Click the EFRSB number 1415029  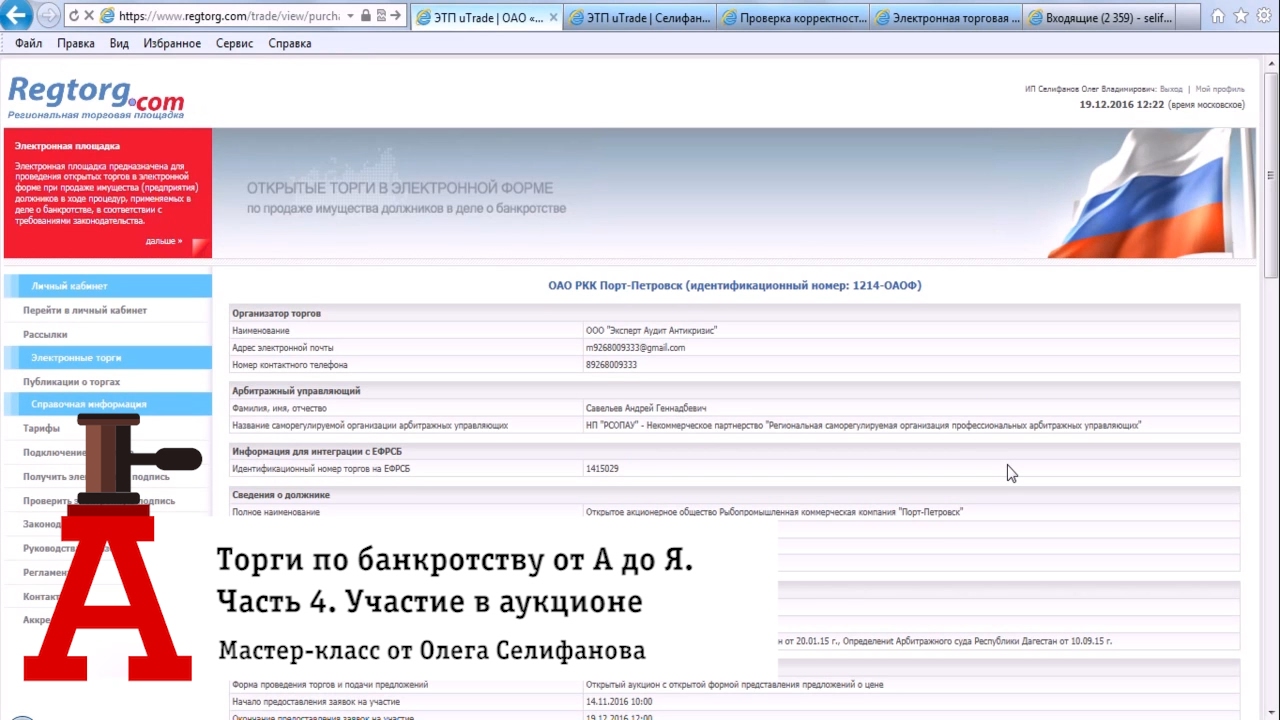point(602,469)
